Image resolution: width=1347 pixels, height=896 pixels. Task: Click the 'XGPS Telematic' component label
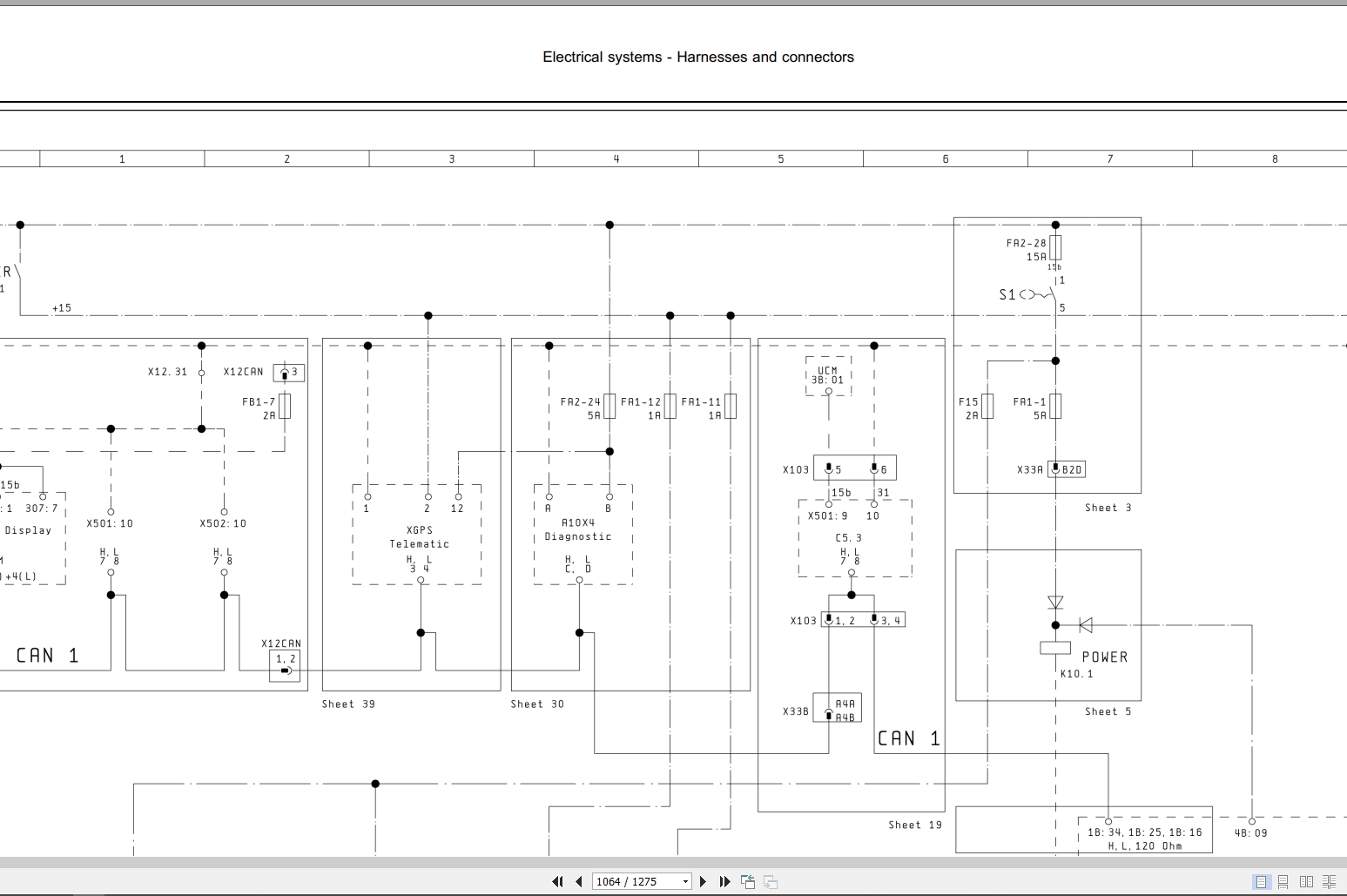[x=419, y=537]
